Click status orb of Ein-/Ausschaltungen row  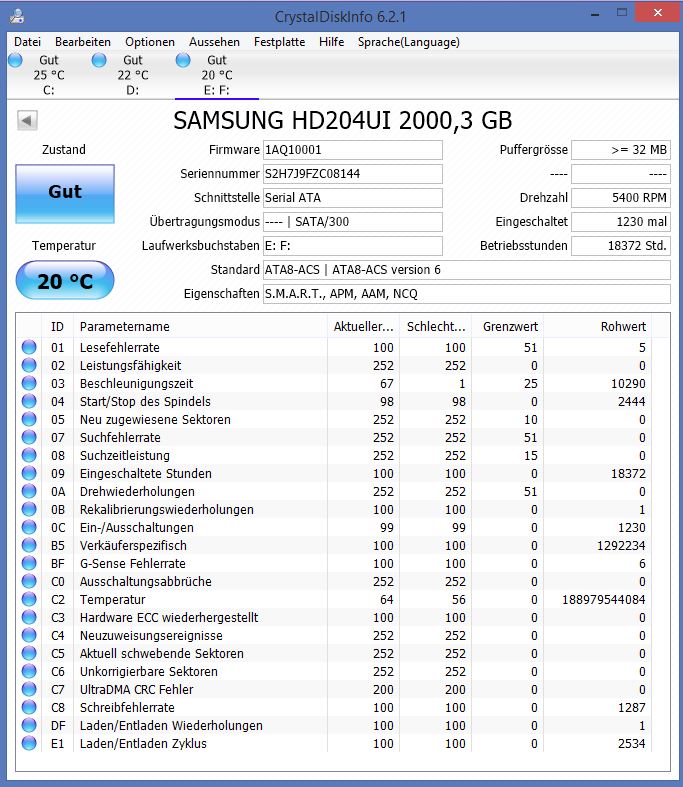click(x=29, y=528)
